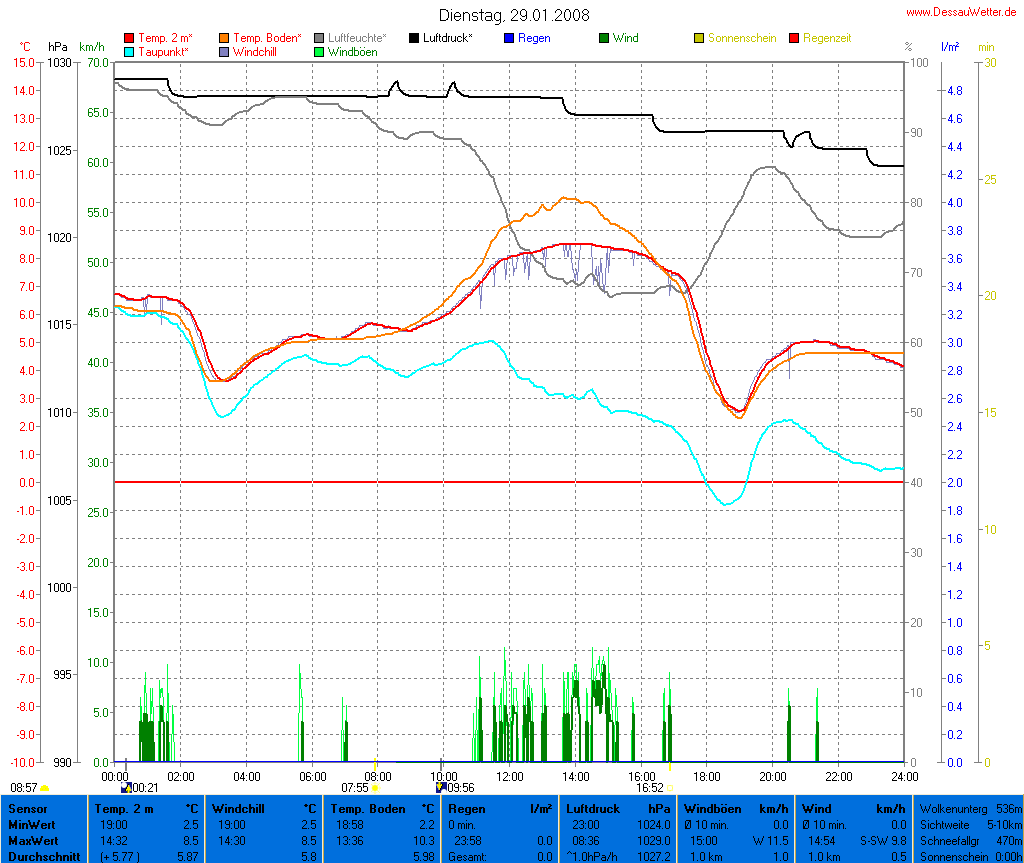Click the 12:00 label on time axis
1024x863 pixels.
(x=509, y=776)
